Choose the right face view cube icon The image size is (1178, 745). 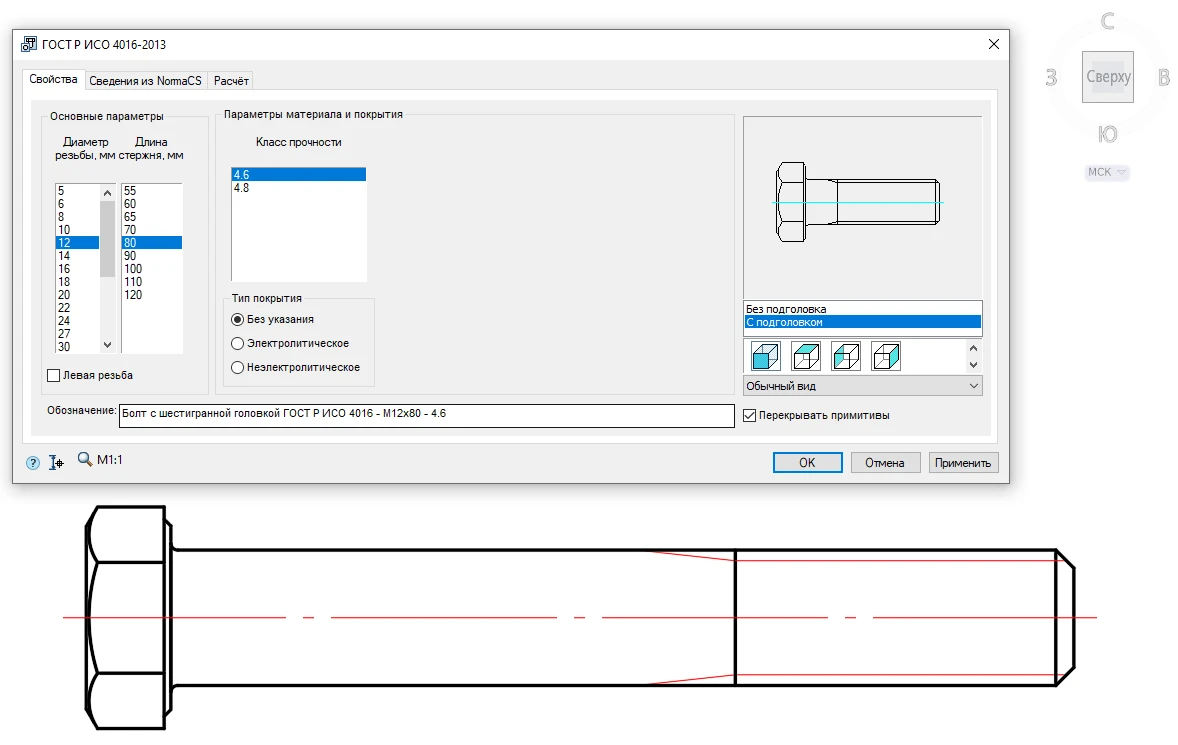click(886, 356)
